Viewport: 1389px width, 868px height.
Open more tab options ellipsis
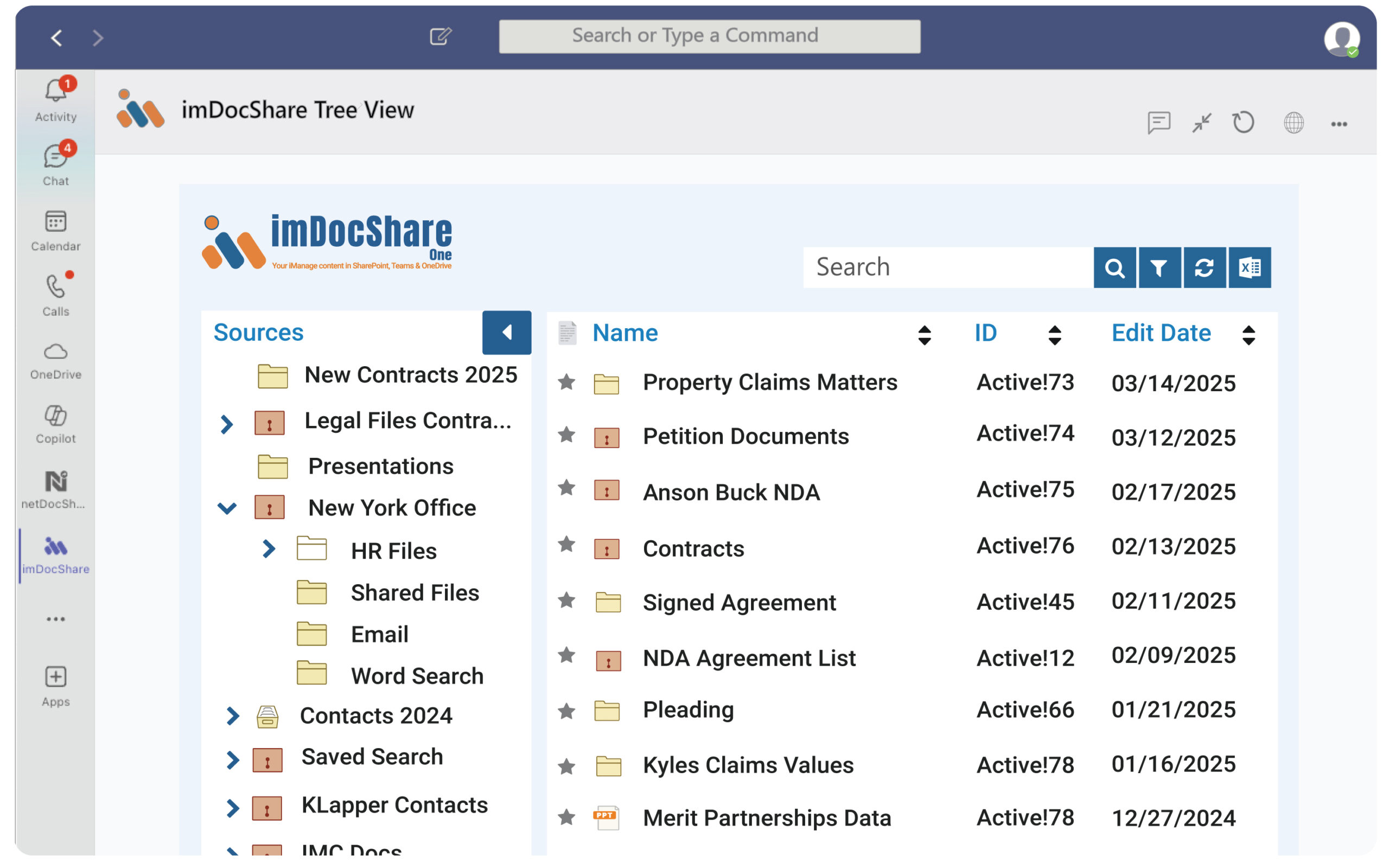1339,124
